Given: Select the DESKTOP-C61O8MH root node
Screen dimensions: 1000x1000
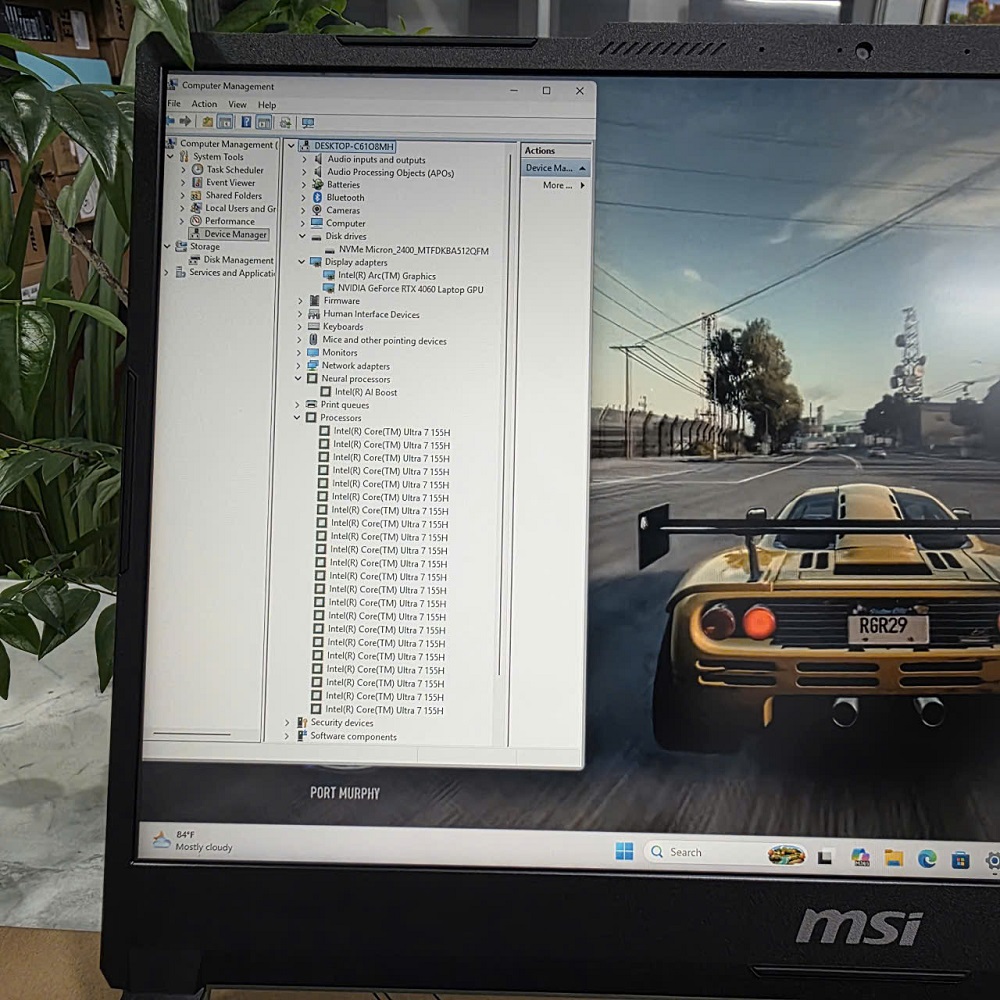Looking at the screenshot, I should coord(354,146).
